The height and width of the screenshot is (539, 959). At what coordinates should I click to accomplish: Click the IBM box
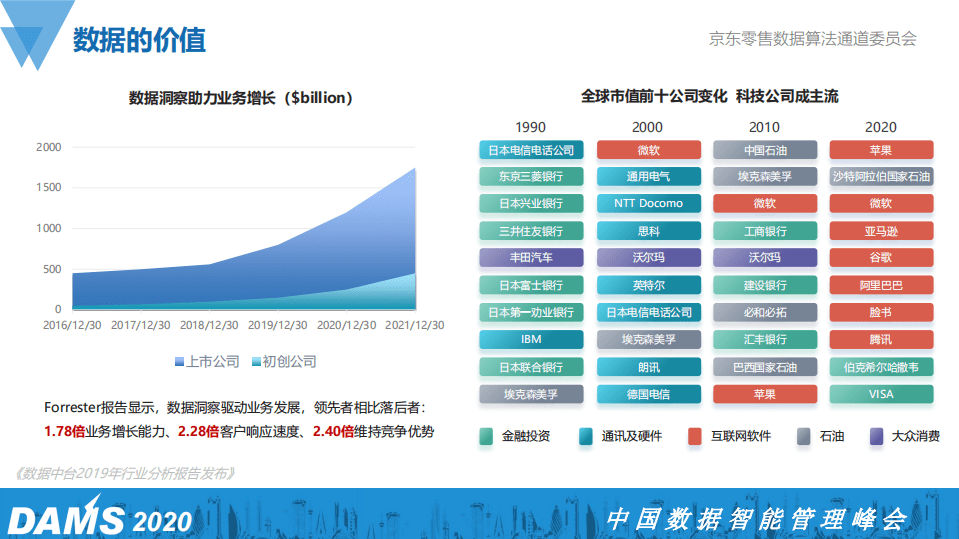point(531,339)
